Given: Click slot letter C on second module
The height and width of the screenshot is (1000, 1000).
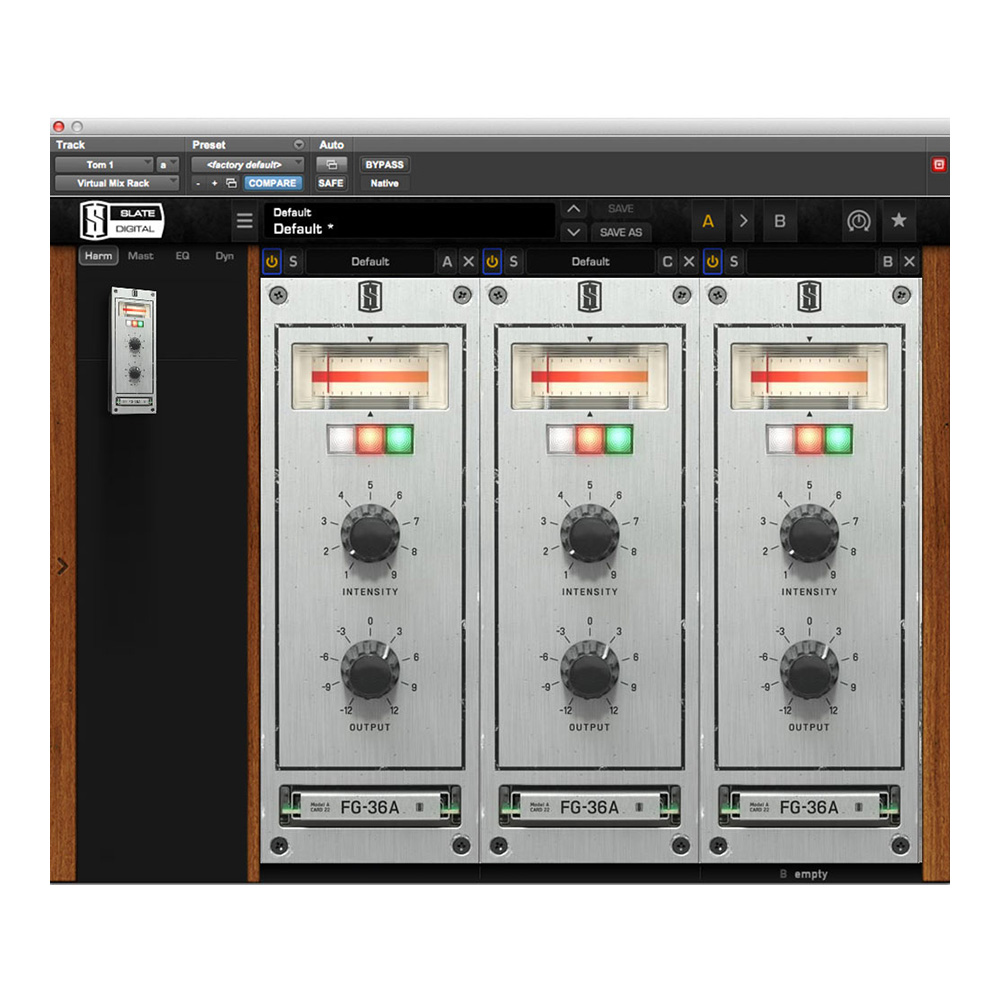Looking at the screenshot, I should [667, 261].
